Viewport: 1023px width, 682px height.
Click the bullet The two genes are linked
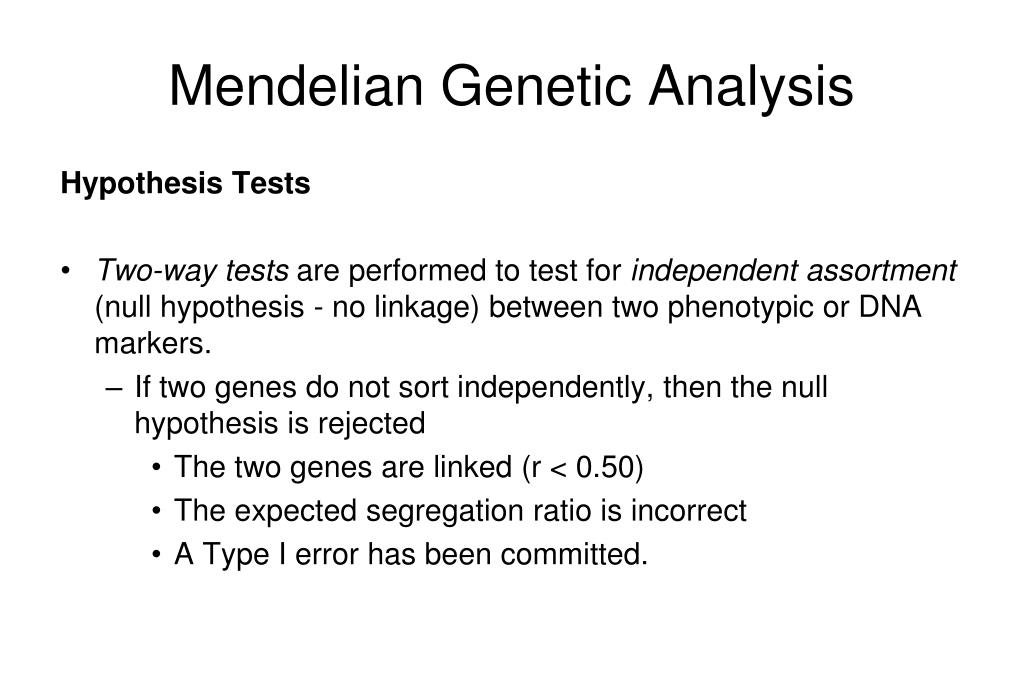(408, 467)
